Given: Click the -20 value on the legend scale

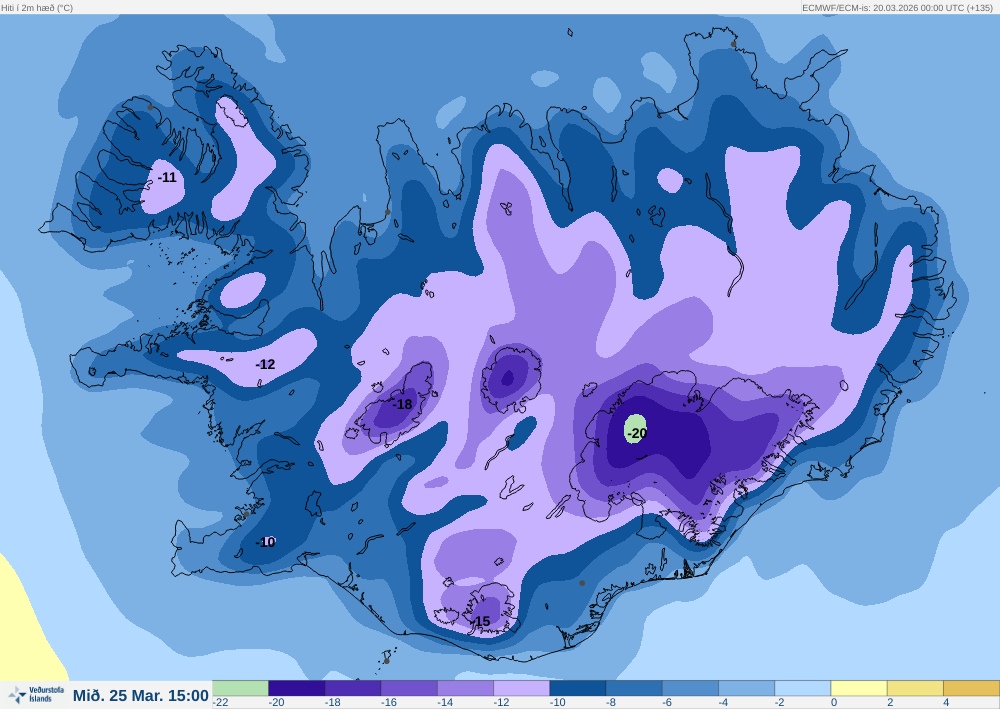Looking at the screenshot, I should (276, 703).
